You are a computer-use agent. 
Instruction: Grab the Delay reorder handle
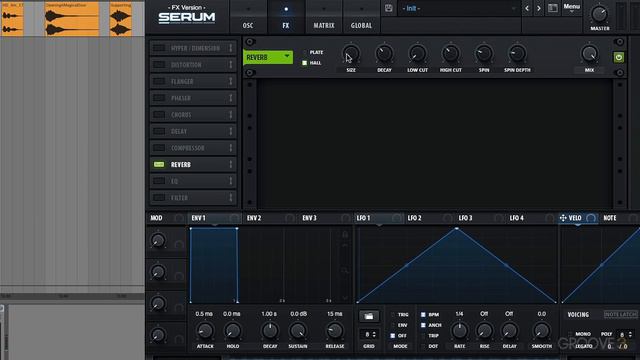[231, 131]
